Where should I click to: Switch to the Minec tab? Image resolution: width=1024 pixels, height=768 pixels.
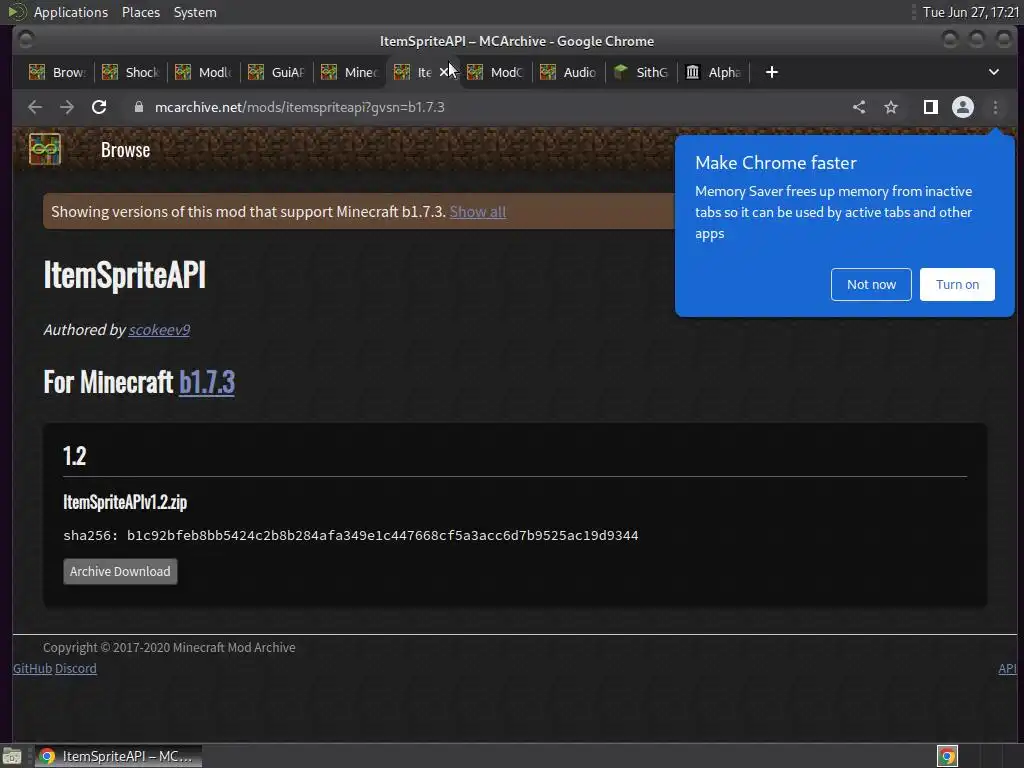(x=350, y=72)
